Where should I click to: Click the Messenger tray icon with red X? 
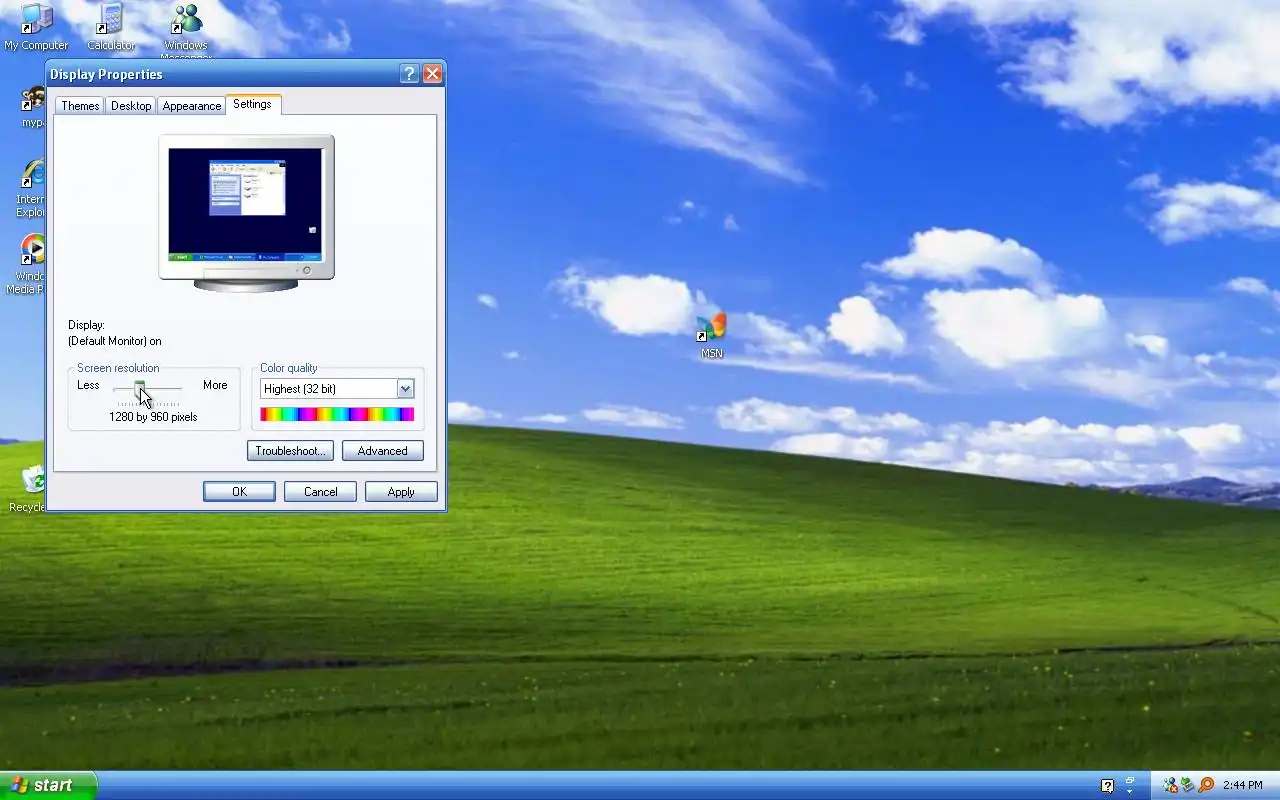pos(1170,785)
